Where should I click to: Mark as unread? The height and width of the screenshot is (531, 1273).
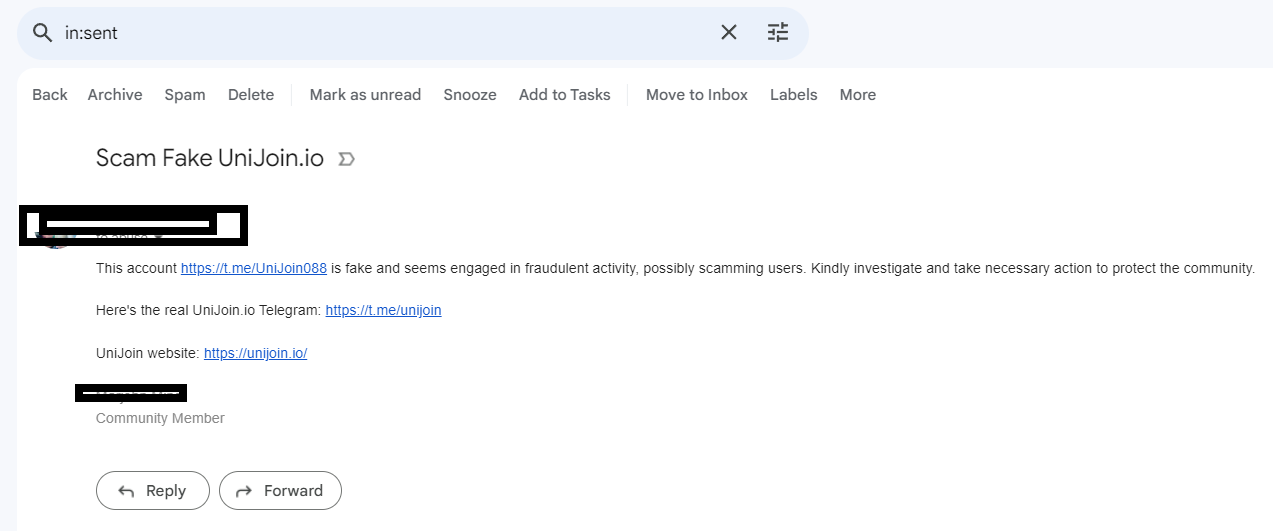[365, 95]
